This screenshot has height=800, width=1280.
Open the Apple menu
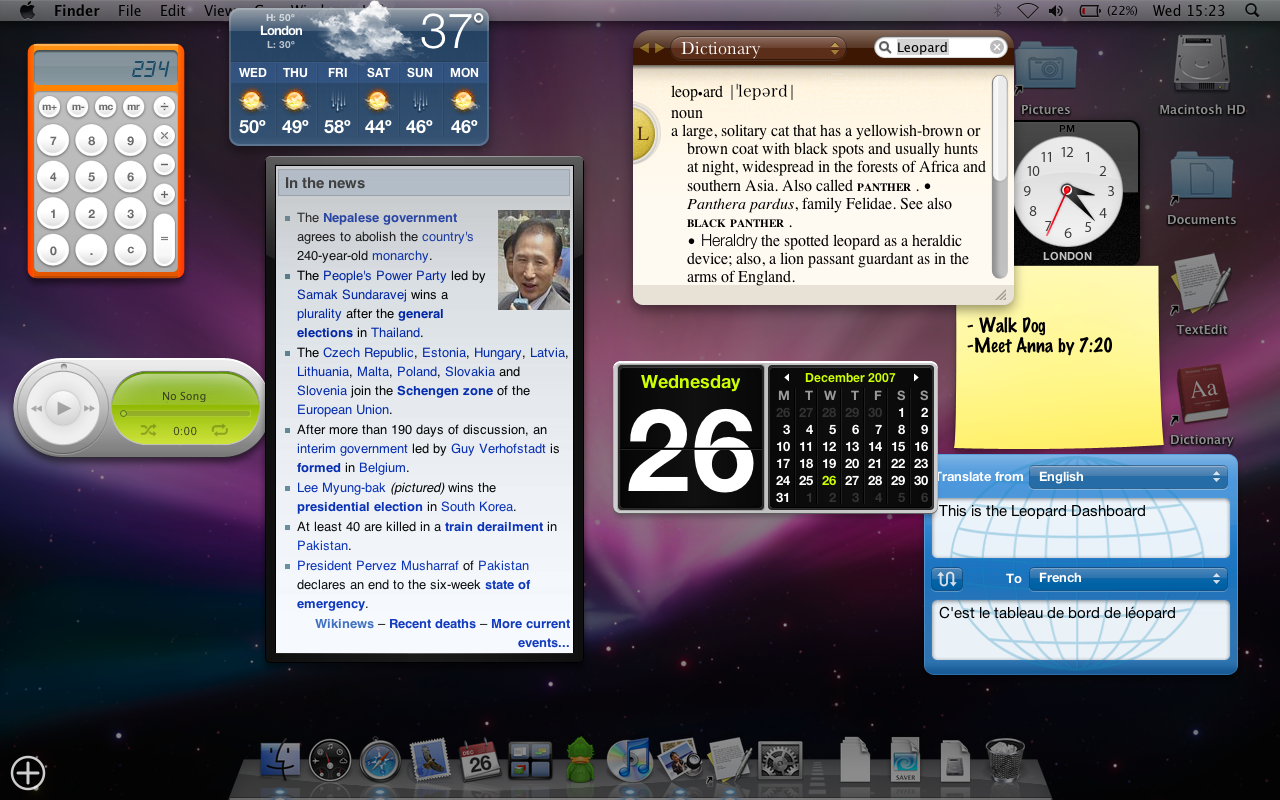27,10
